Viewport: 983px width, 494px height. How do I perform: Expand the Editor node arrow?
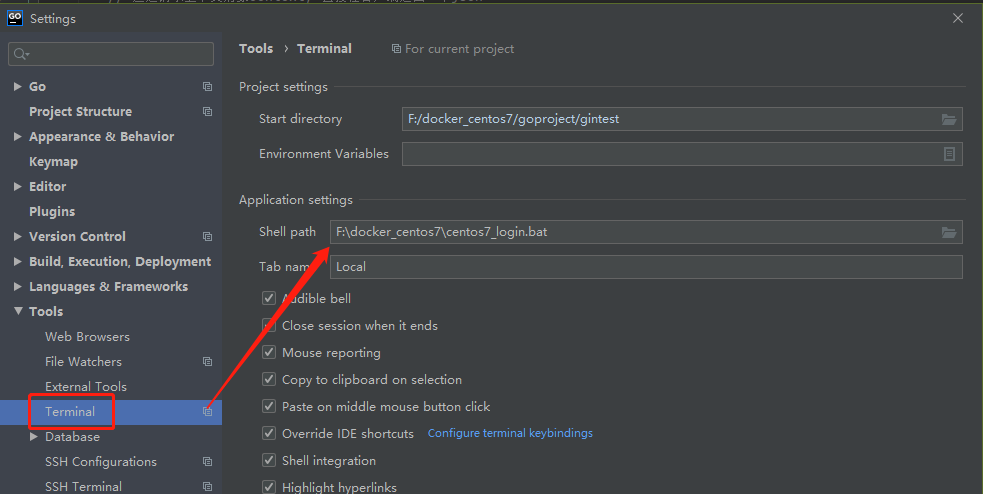[x=18, y=186]
